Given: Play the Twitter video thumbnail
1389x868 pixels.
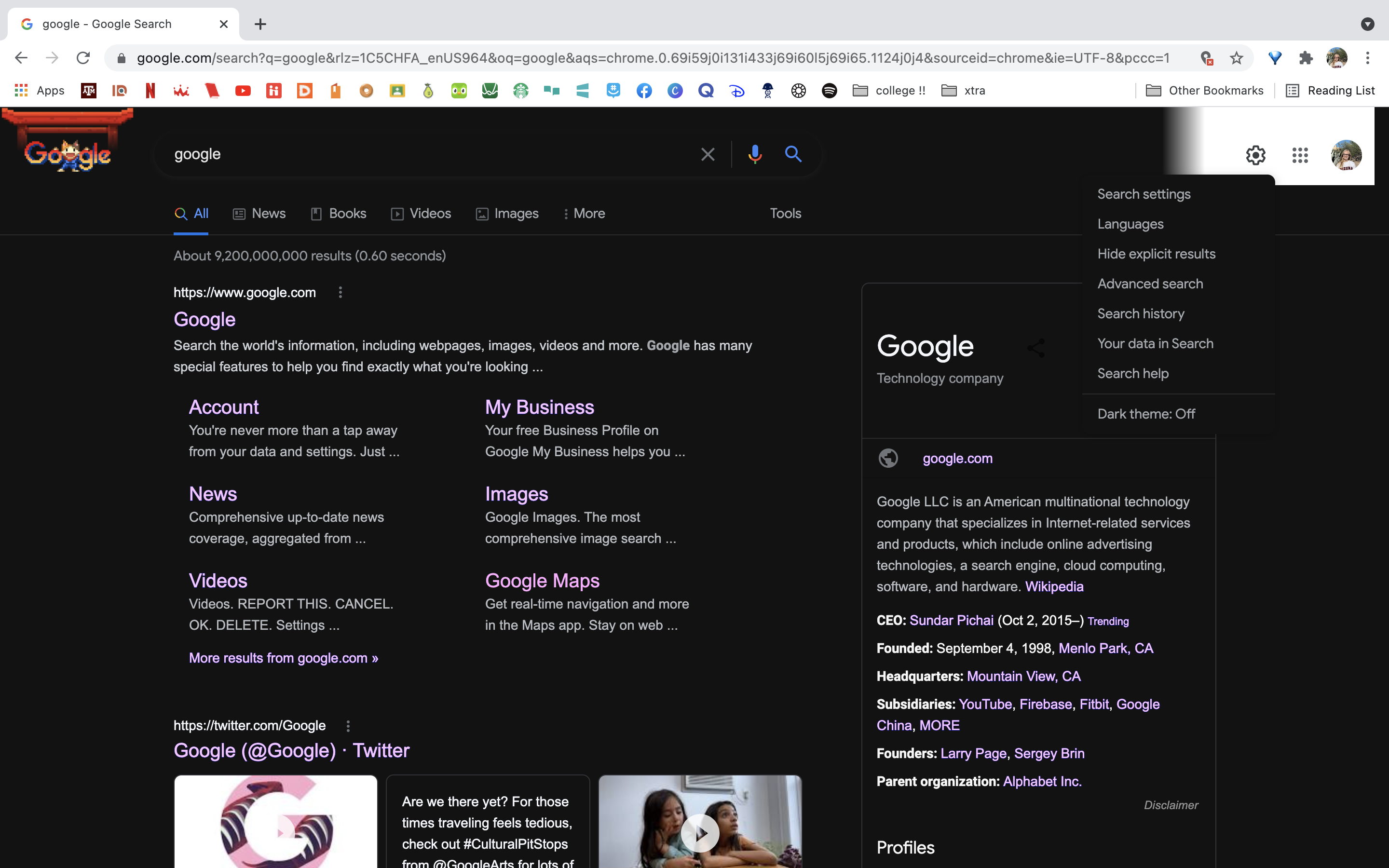Looking at the screenshot, I should (x=700, y=833).
